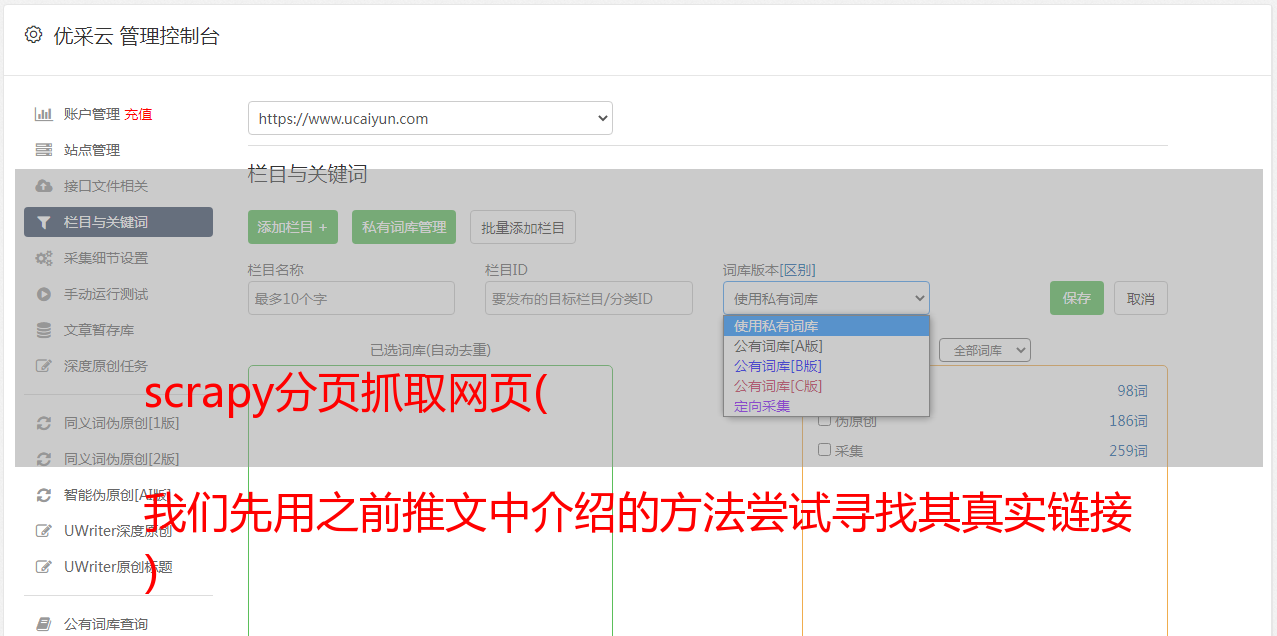The image size is (1277, 636).
Task: Click the red 充值 link
Action: point(138,114)
